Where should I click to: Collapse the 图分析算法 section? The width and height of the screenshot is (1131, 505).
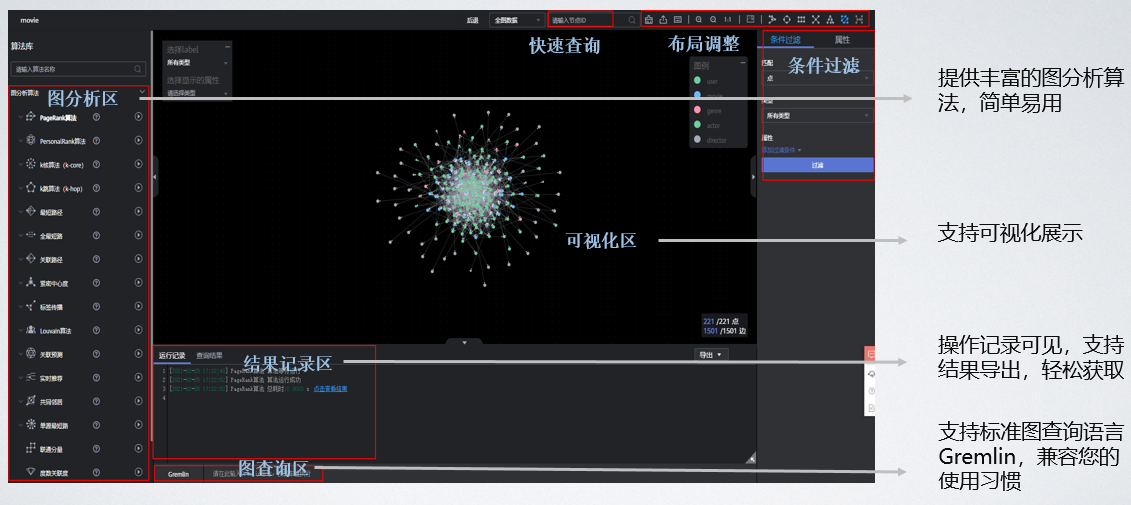(142, 92)
